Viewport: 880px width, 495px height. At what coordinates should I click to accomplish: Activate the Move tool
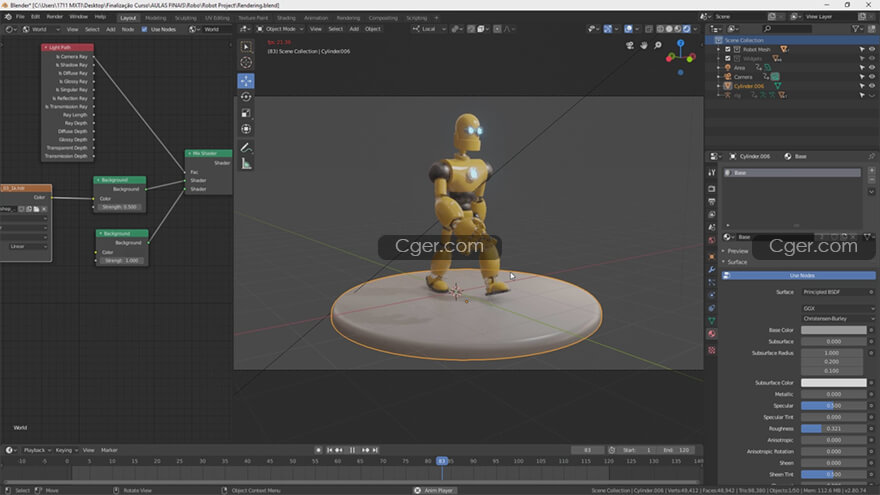pyautogui.click(x=246, y=81)
